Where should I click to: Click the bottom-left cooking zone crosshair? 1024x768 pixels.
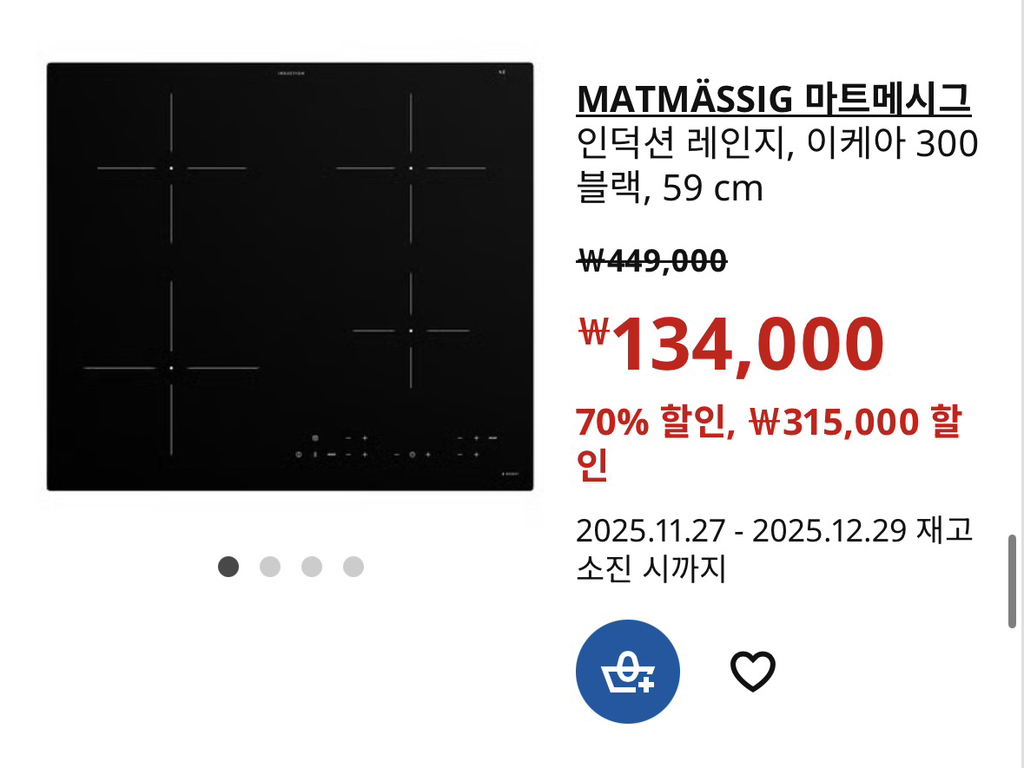(171, 368)
